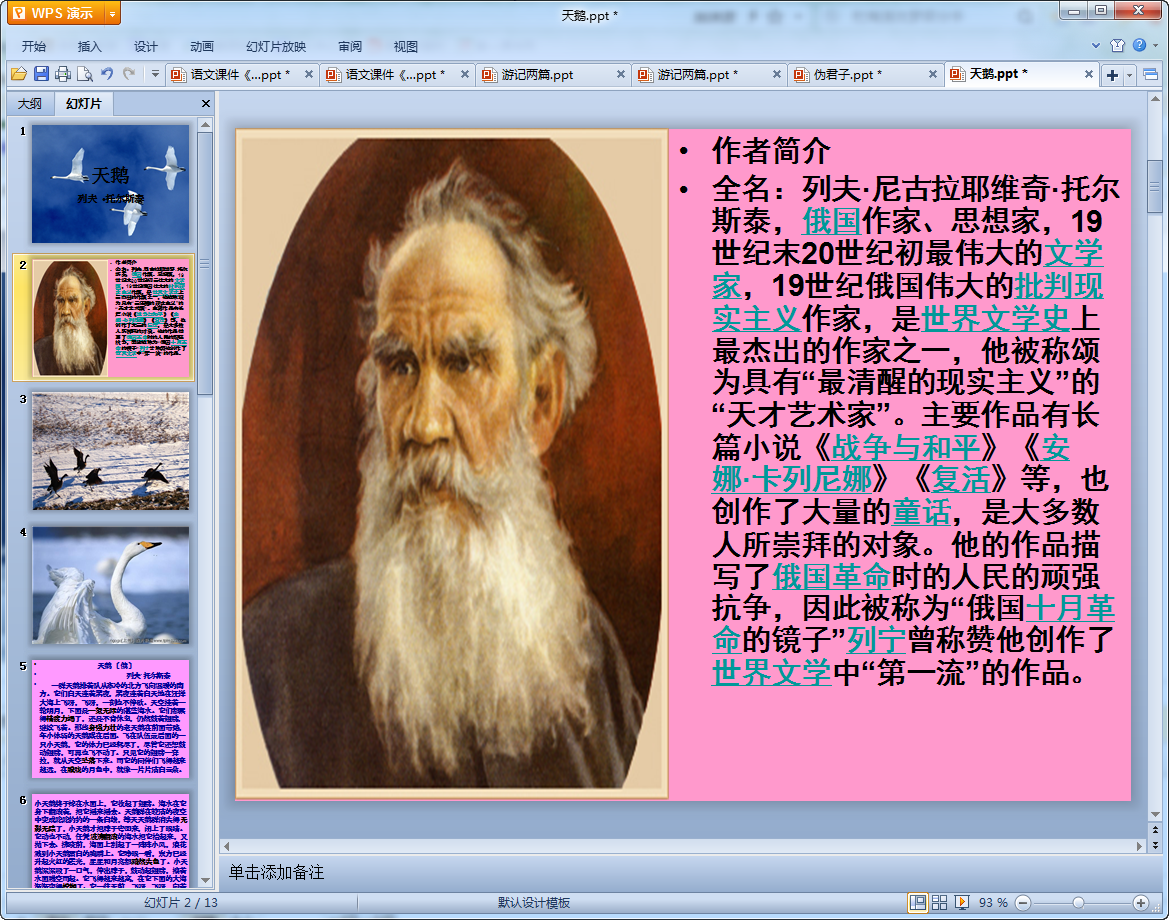Expand quick access toolbar options arrow
Viewport: 1169px width, 920px height.
[x=155, y=74]
